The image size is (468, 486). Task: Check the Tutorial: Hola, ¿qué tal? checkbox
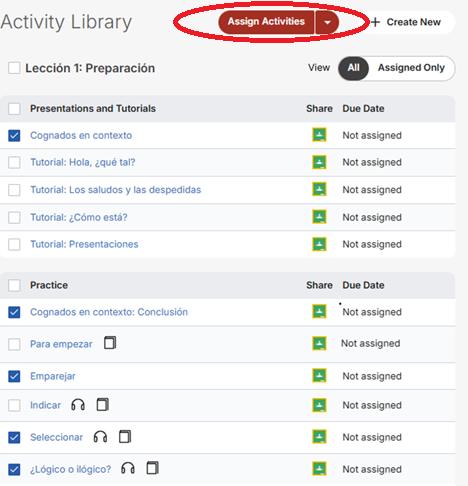coord(14,163)
